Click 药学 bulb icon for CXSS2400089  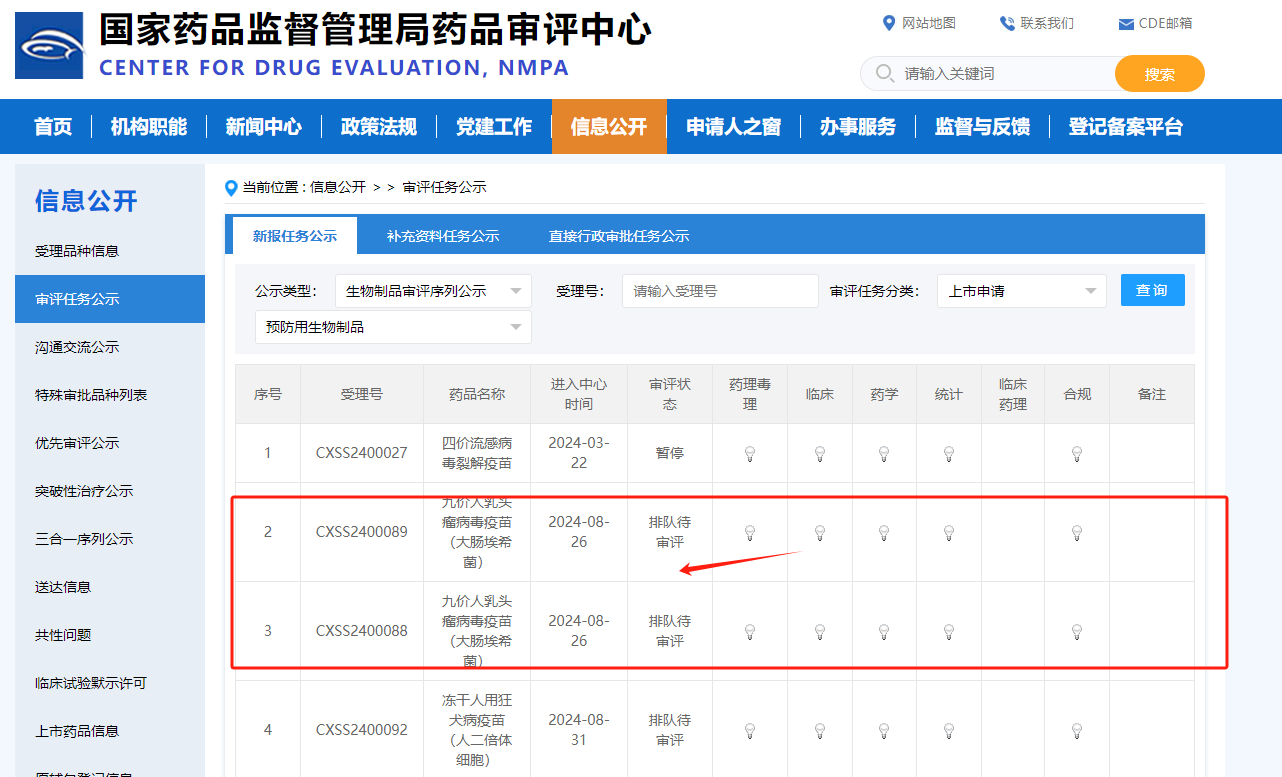[884, 533]
